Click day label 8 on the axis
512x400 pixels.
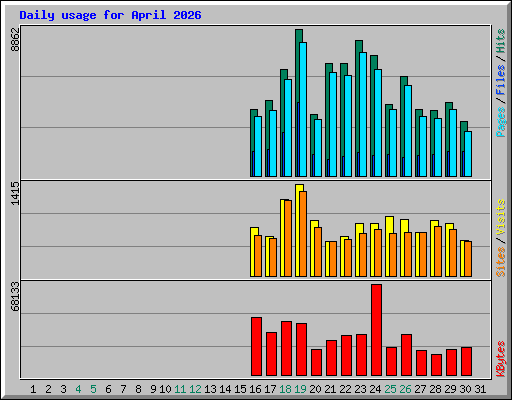coord(138,389)
